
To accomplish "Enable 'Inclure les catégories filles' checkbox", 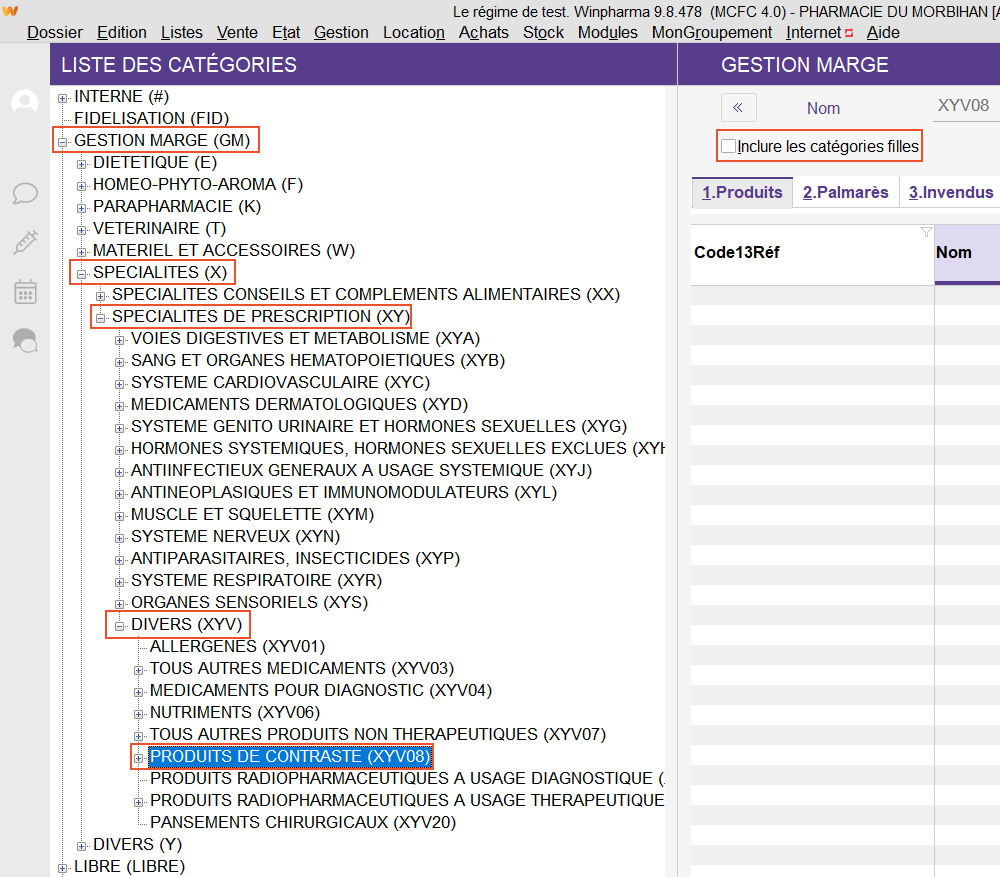I will (x=729, y=147).
